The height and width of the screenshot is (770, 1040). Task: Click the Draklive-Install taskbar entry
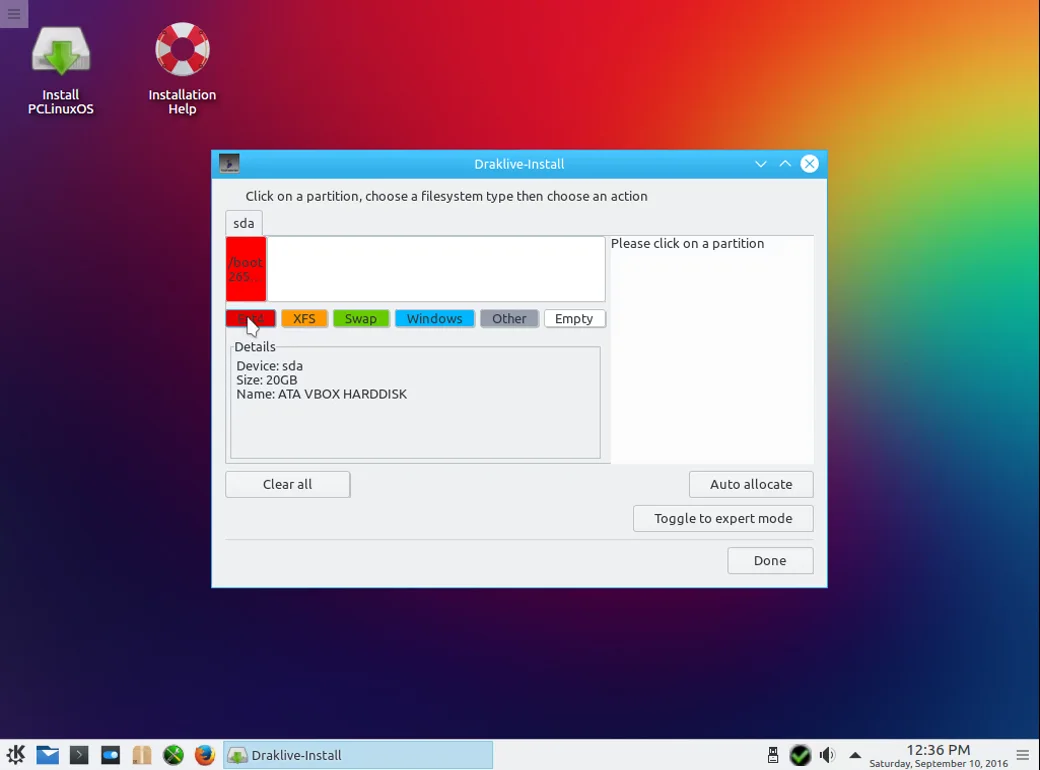[x=358, y=755]
